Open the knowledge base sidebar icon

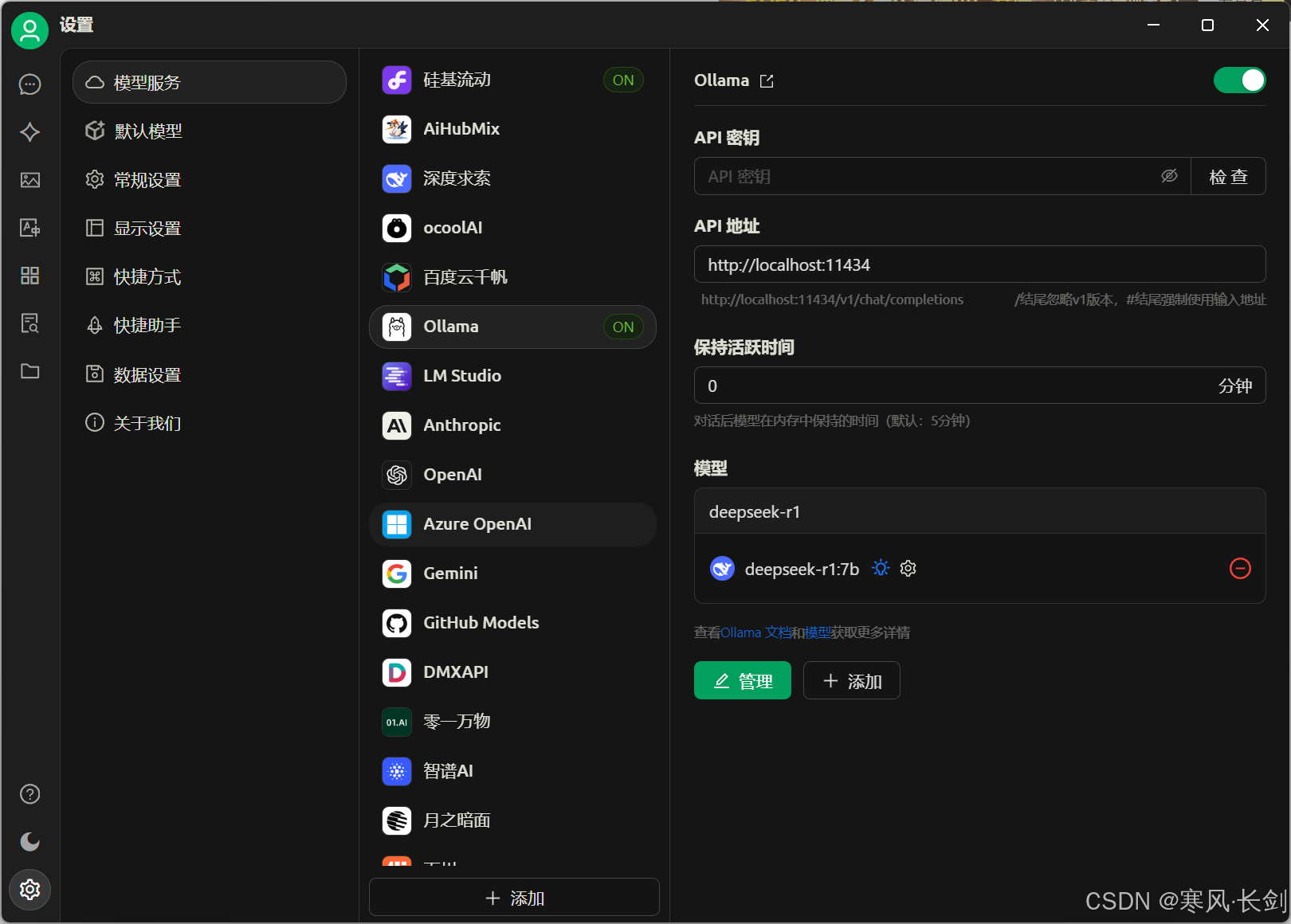(30, 323)
